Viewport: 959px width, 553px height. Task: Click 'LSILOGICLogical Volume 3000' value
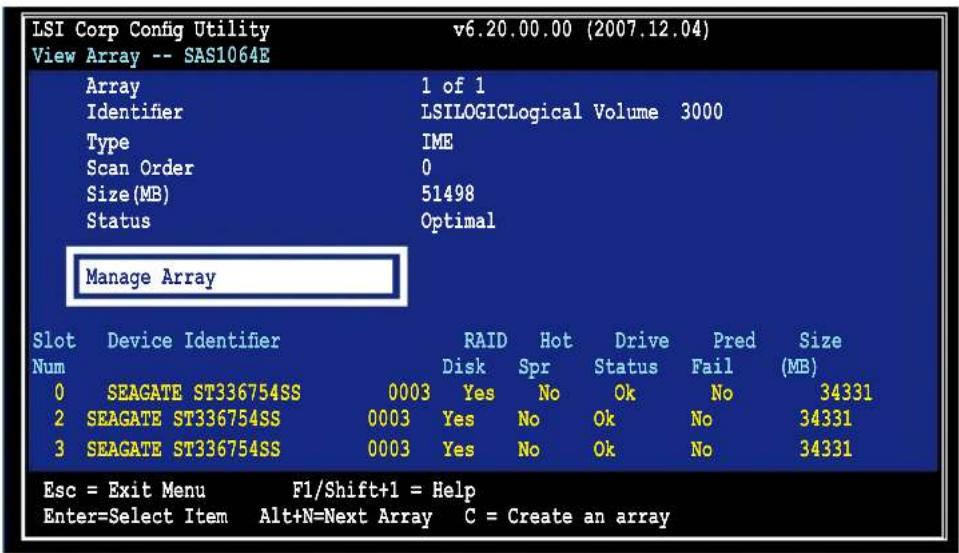(x=571, y=113)
